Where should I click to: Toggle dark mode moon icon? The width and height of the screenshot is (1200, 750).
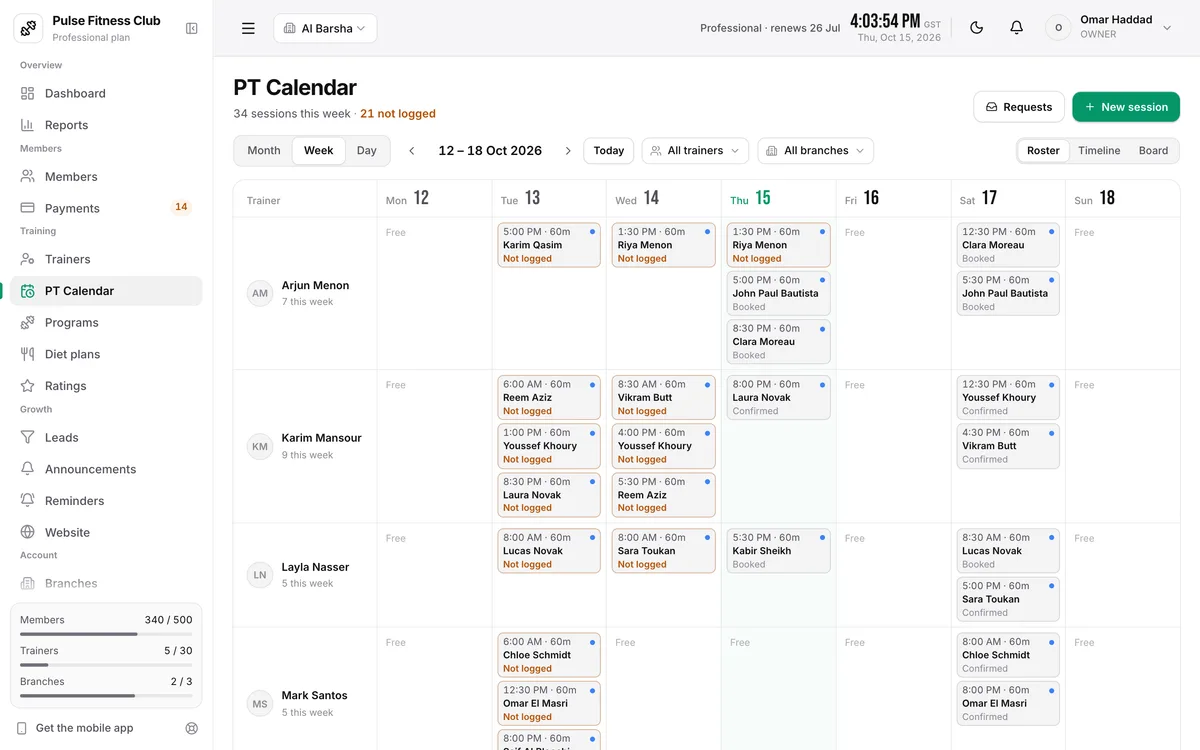(977, 28)
